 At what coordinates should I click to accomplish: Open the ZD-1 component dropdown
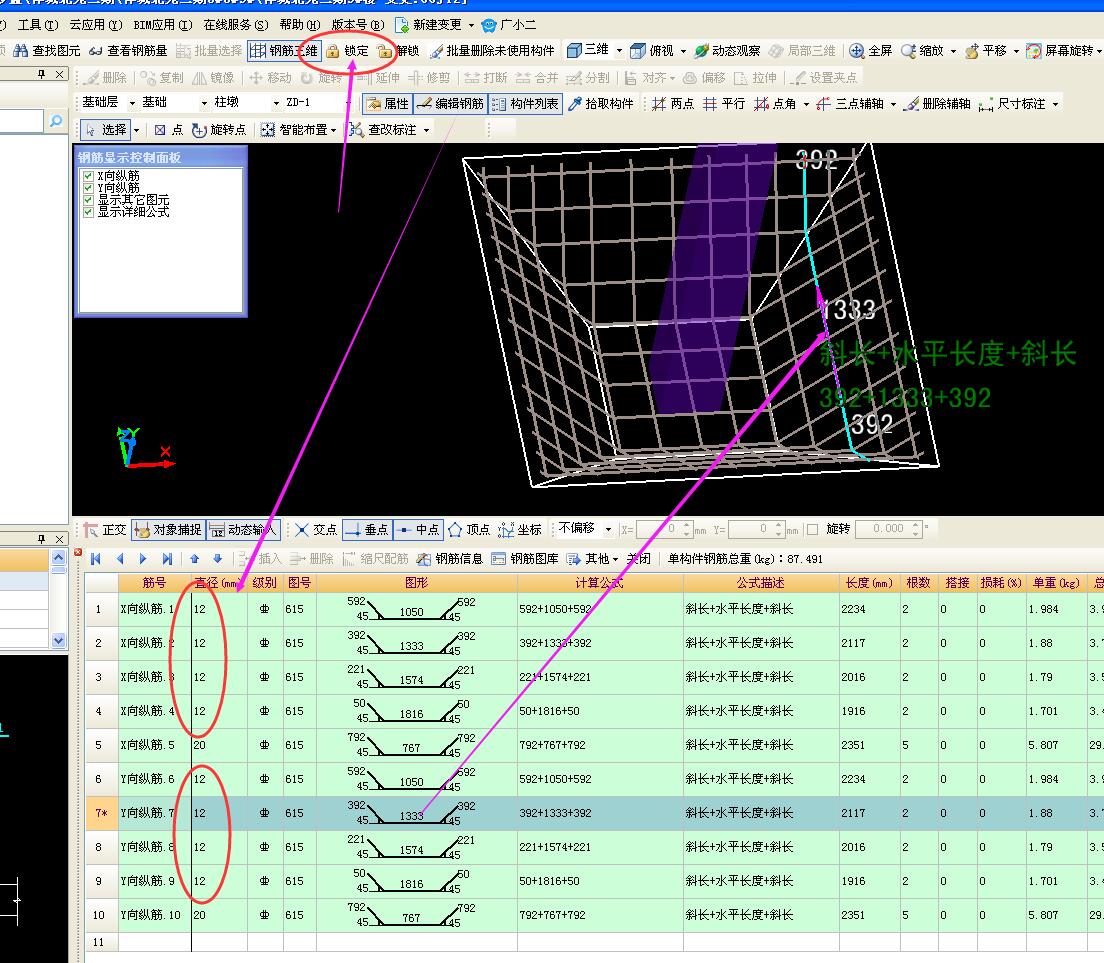[348, 103]
